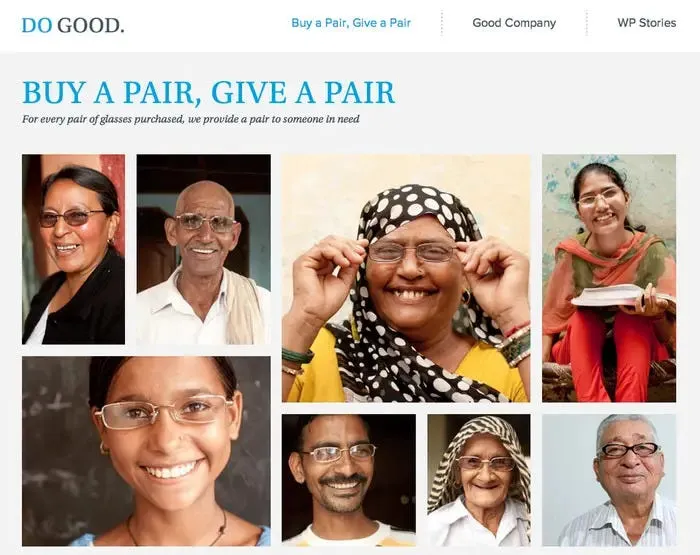
Task: Open the Buy a Pair, Give a Pair tab
Action: point(351,23)
